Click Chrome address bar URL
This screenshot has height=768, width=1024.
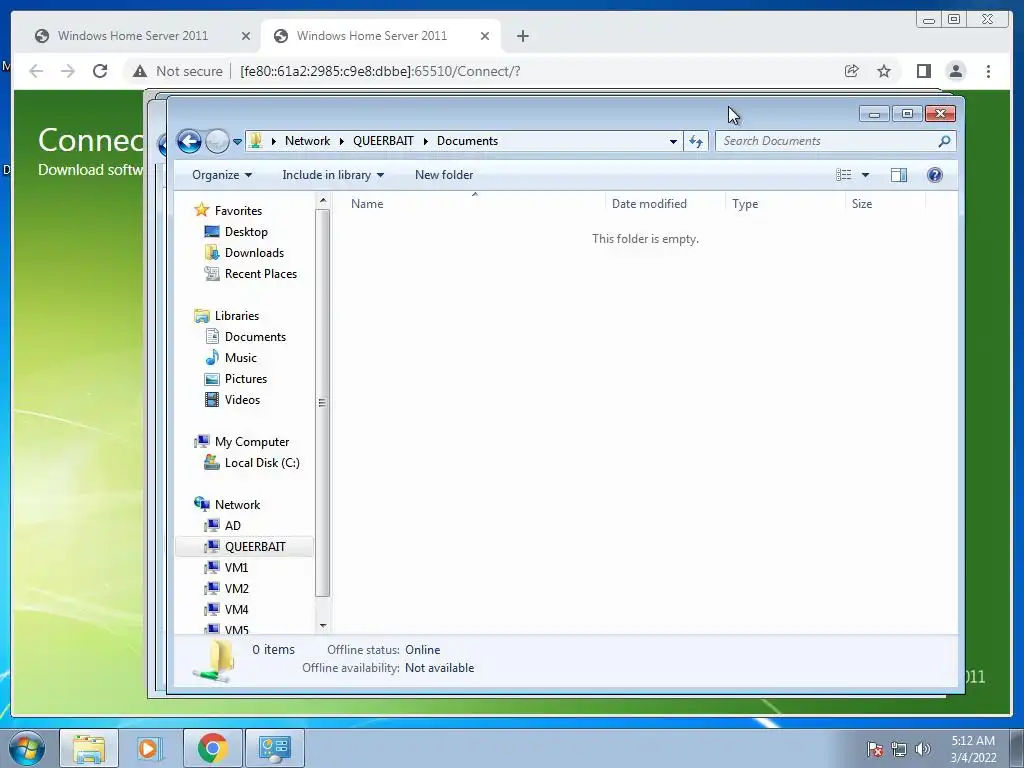[380, 71]
